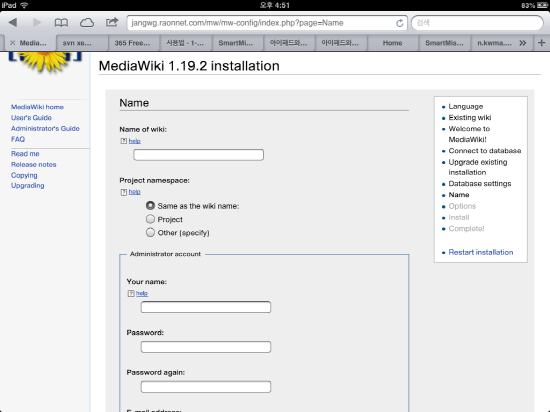550x412 pixels.
Task: Select Same as the wiki name radio
Action: [x=150, y=205]
